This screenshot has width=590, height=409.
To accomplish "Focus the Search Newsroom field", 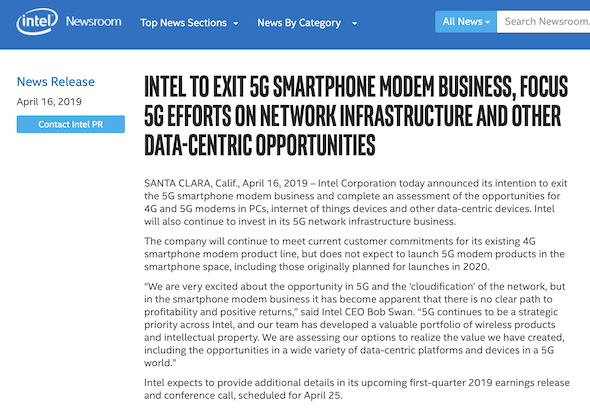I will pos(543,22).
